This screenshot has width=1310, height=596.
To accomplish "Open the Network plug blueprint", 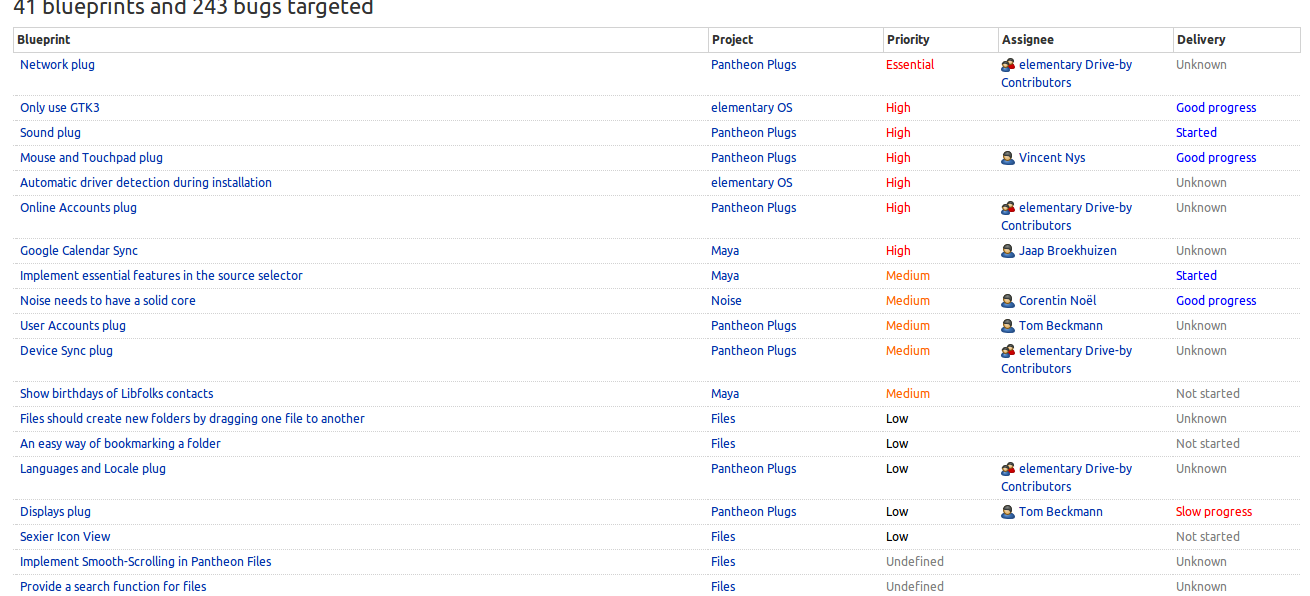I will (x=58, y=65).
